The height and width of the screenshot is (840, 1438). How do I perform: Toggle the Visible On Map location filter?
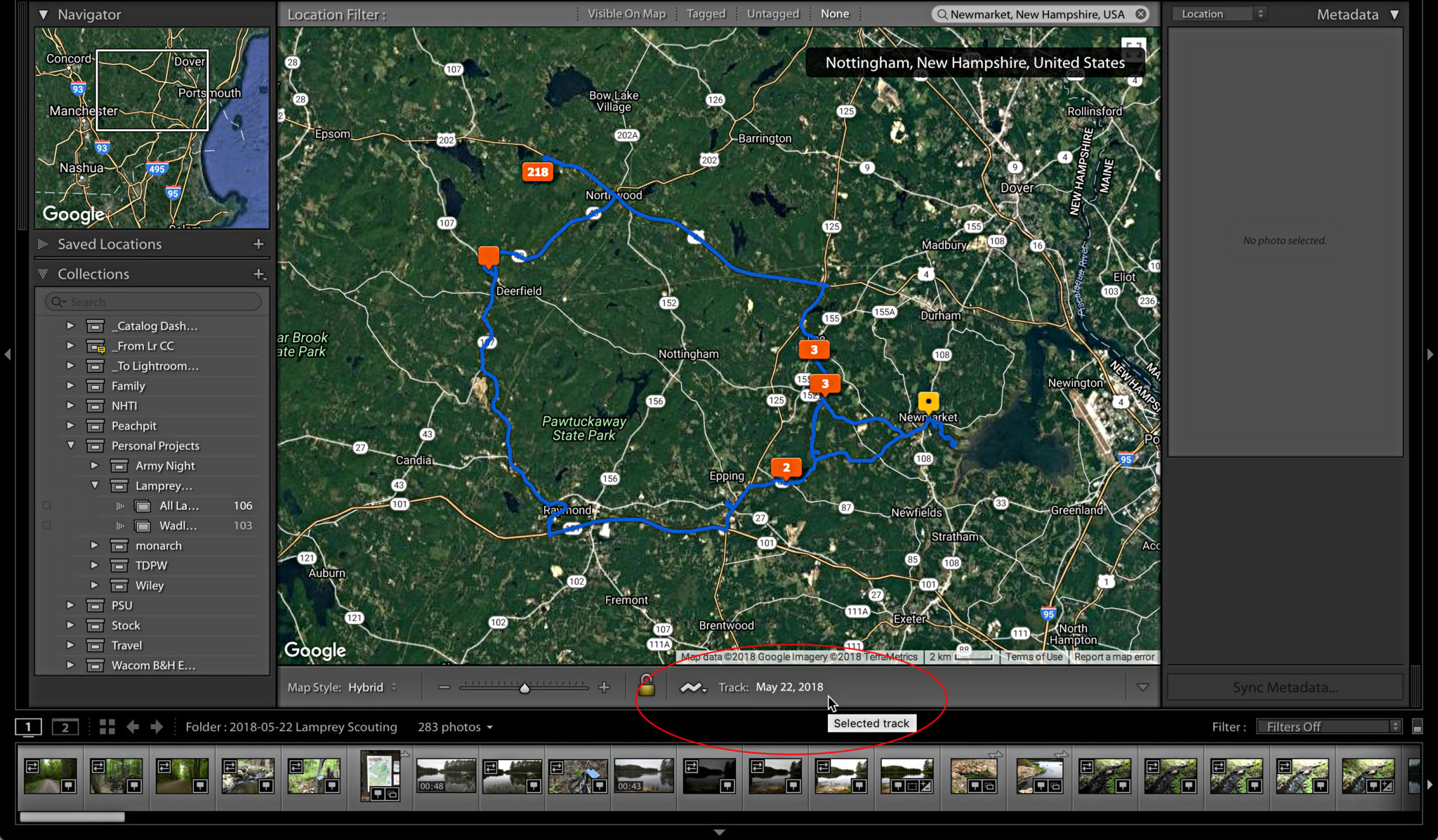point(627,13)
